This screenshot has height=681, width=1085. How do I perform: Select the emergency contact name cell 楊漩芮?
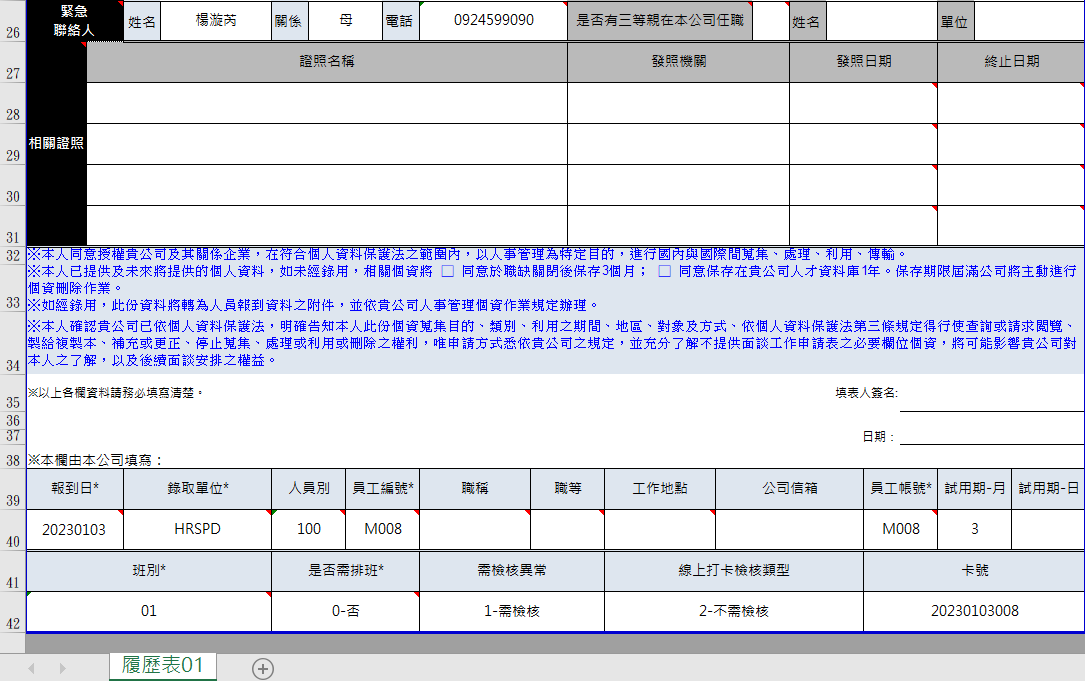pos(215,21)
